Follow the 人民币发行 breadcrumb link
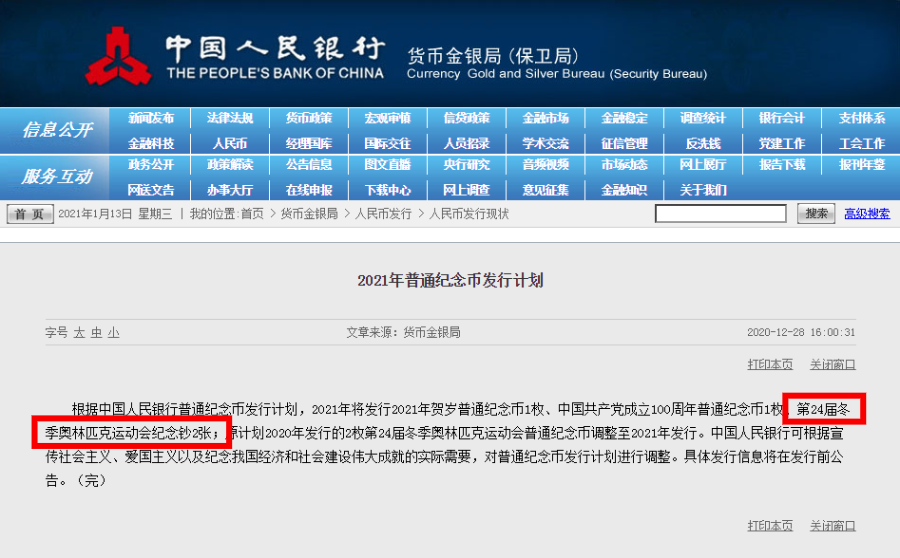This screenshot has width=900, height=558. (383, 214)
